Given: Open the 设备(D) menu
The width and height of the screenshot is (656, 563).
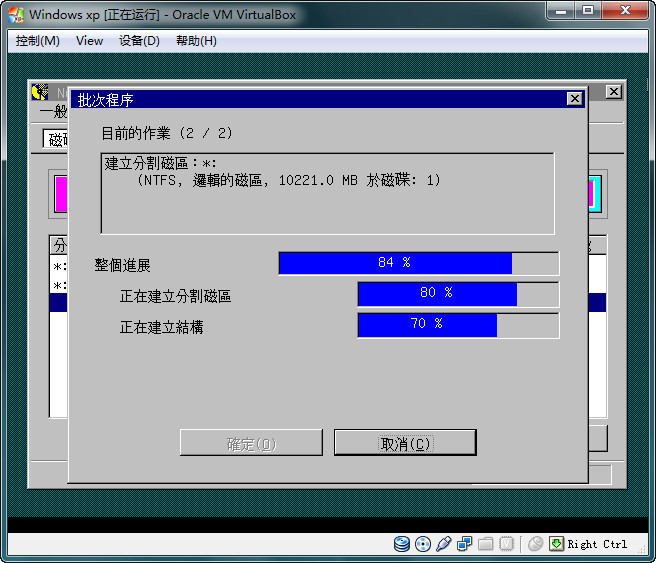Looking at the screenshot, I should [139, 41].
